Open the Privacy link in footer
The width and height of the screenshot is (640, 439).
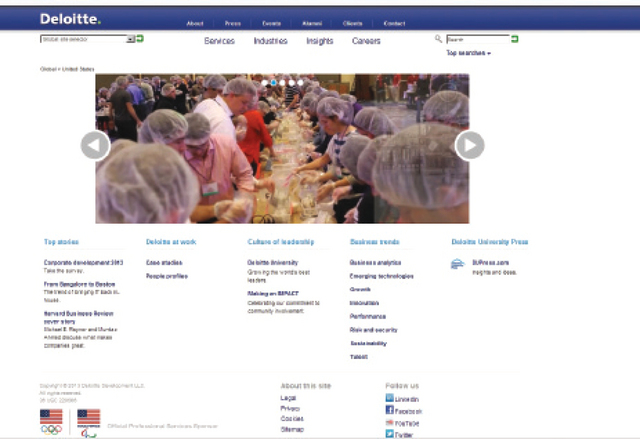click(x=289, y=408)
